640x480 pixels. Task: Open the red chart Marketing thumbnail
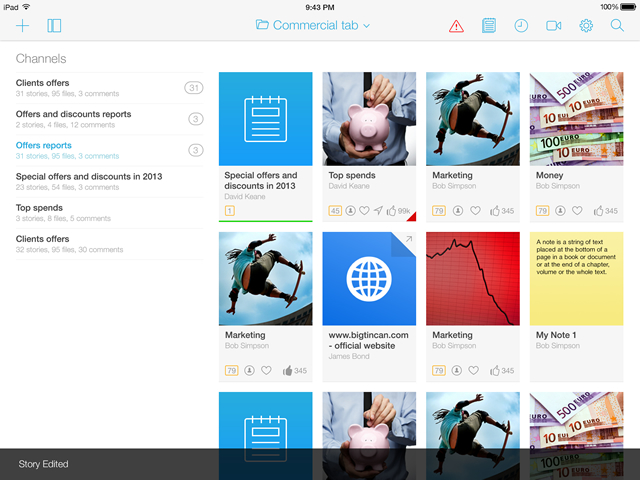(473, 279)
